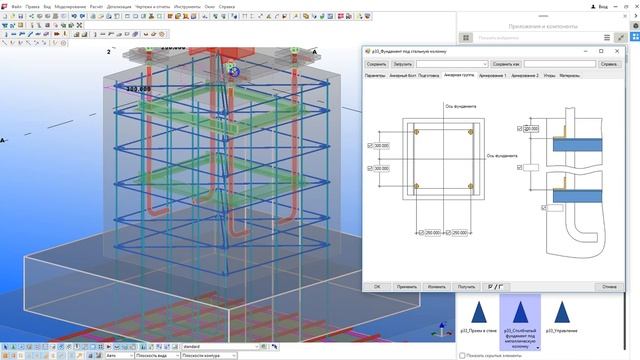The image size is (640, 360).
Task: Click the Загрузить button
Action: tap(402, 64)
